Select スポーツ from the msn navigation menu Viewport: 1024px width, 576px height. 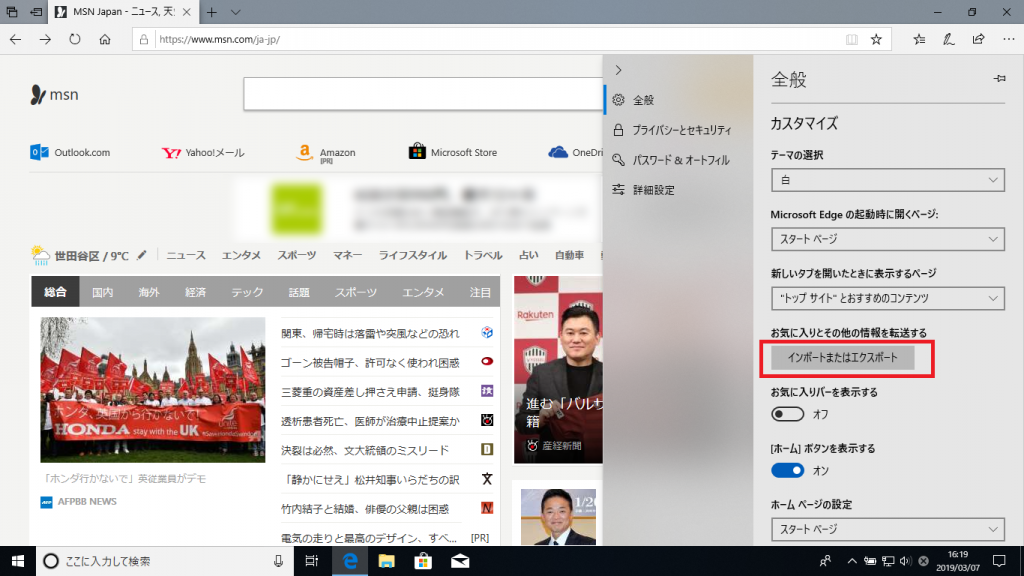(x=296, y=255)
